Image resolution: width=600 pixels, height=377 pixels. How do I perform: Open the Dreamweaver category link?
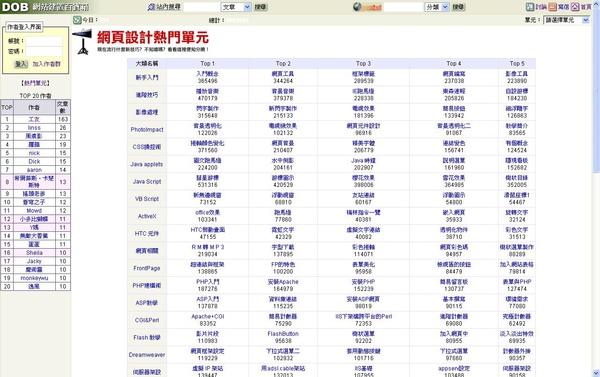coord(147,355)
